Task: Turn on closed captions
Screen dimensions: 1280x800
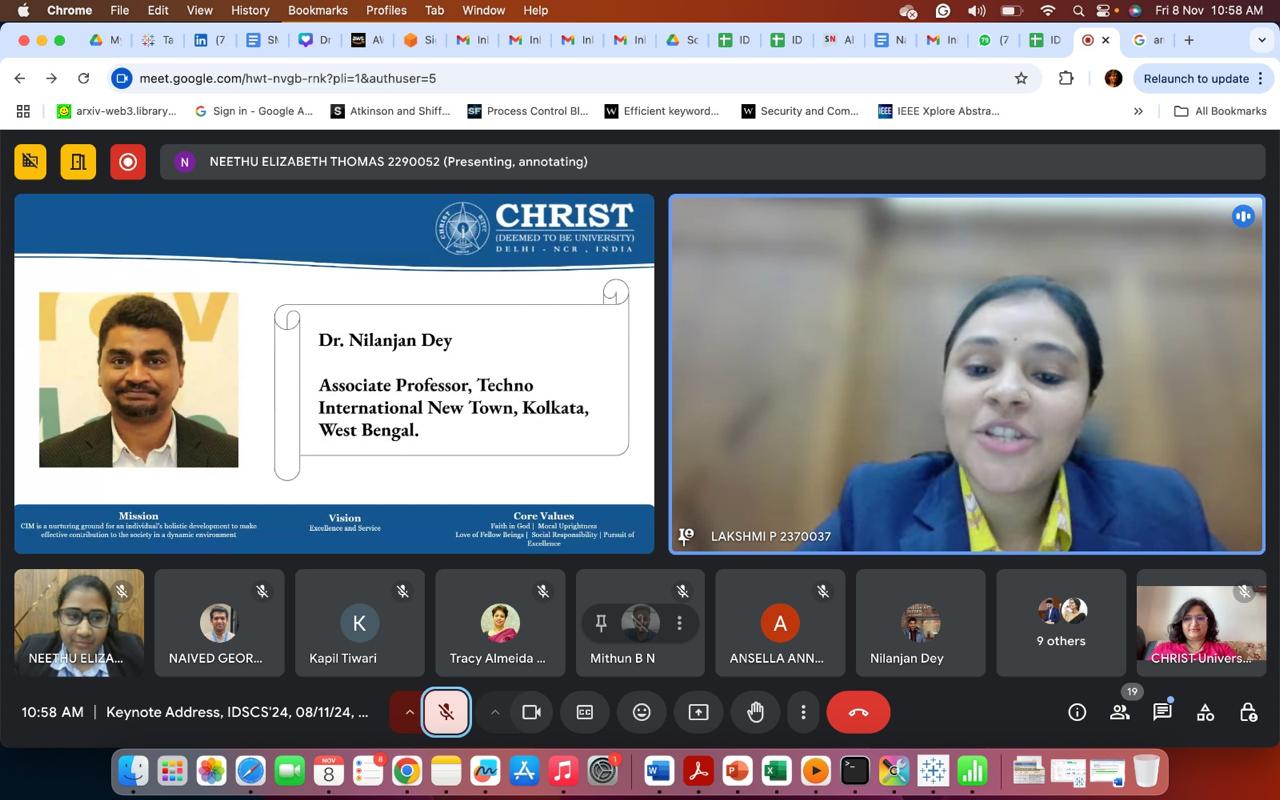Action: 585,712
